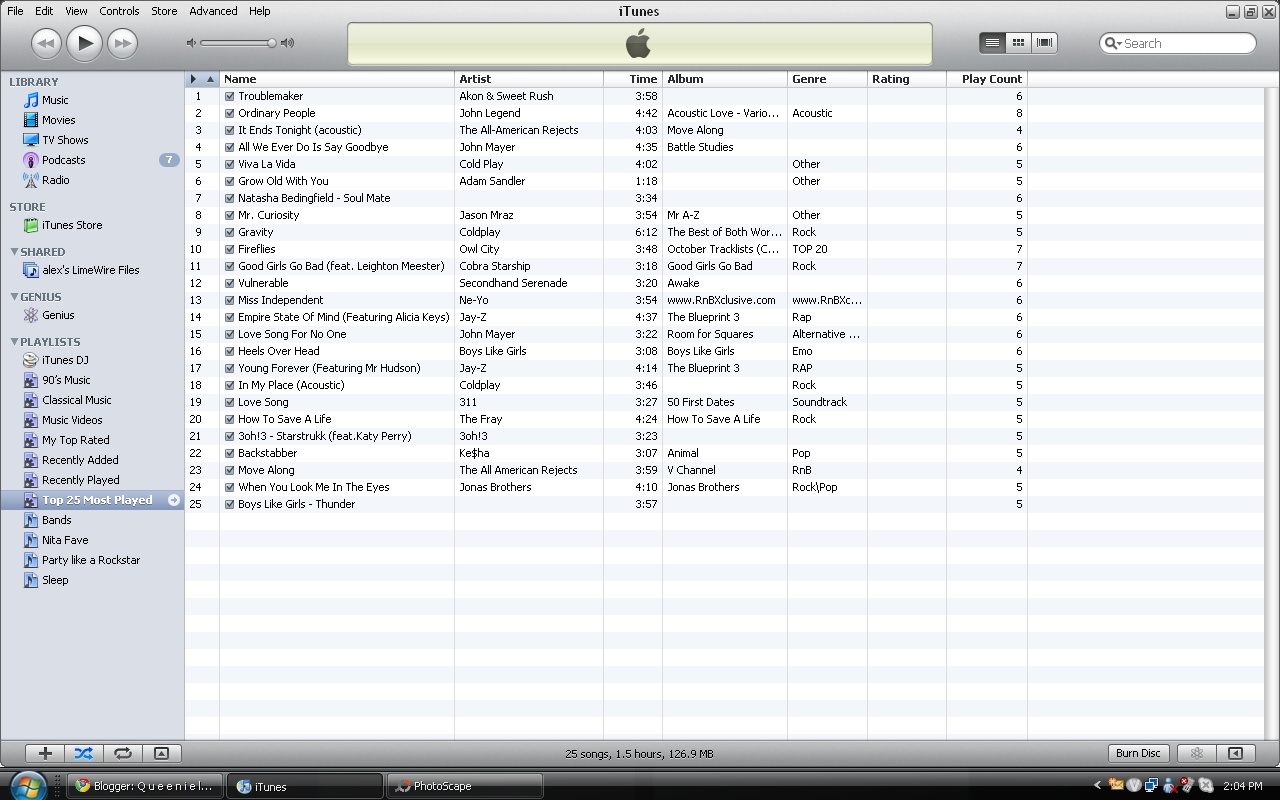The height and width of the screenshot is (800, 1280).
Task: Collapse the SHARED section triangle
Action: 14,252
